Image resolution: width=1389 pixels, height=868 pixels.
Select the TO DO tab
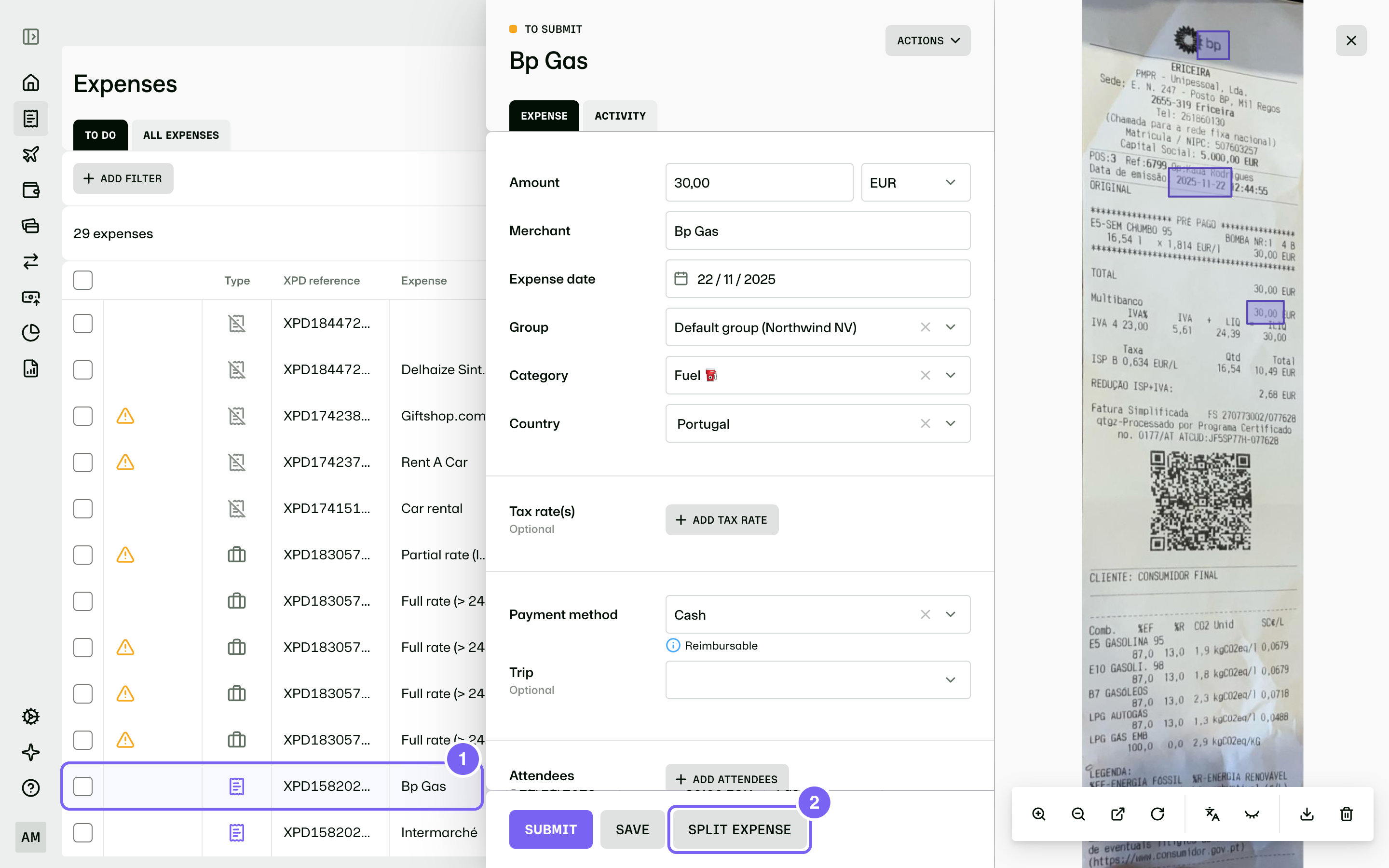tap(100, 135)
